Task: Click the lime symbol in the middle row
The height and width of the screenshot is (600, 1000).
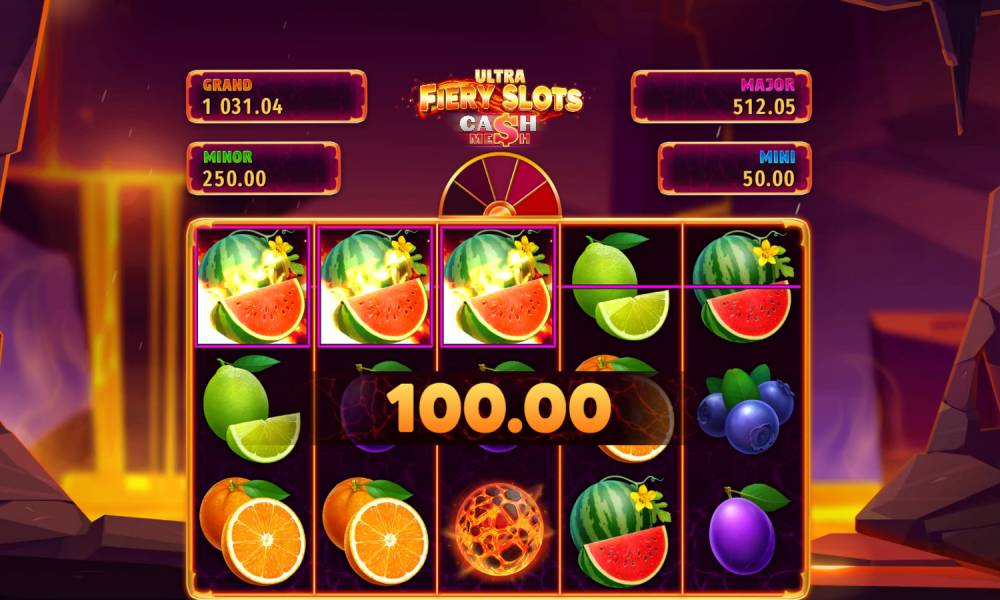Action: coord(251,408)
